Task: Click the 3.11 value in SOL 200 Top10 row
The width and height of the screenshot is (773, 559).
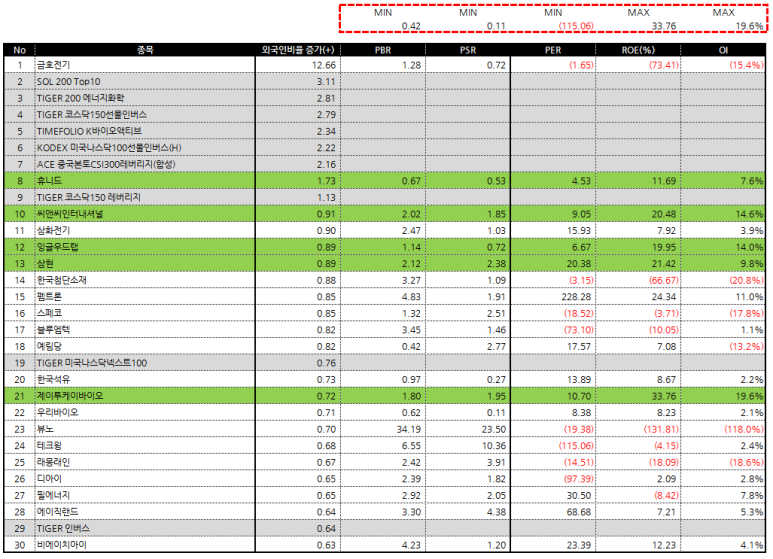Action: 326,82
